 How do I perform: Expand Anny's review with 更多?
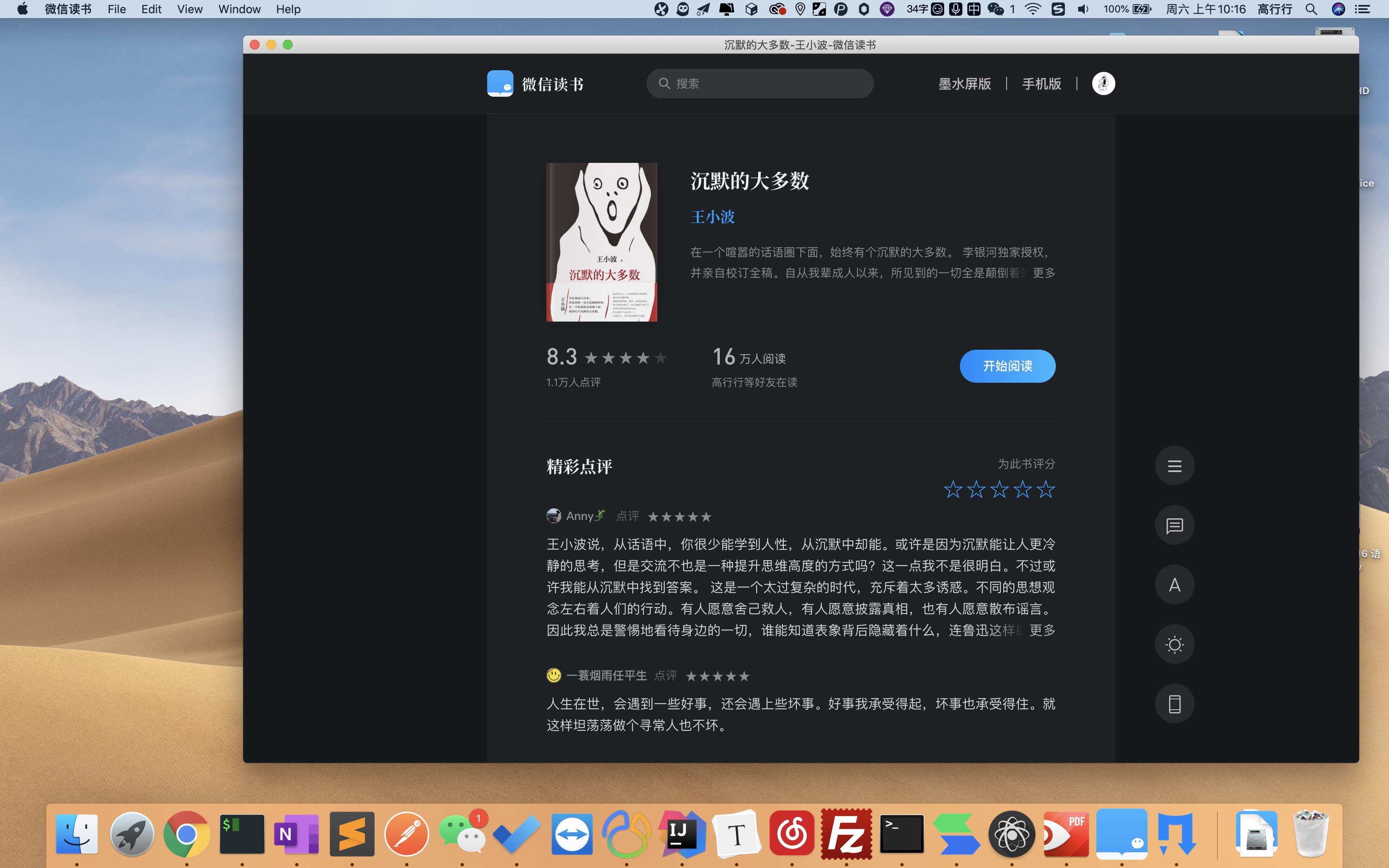[x=1042, y=630]
